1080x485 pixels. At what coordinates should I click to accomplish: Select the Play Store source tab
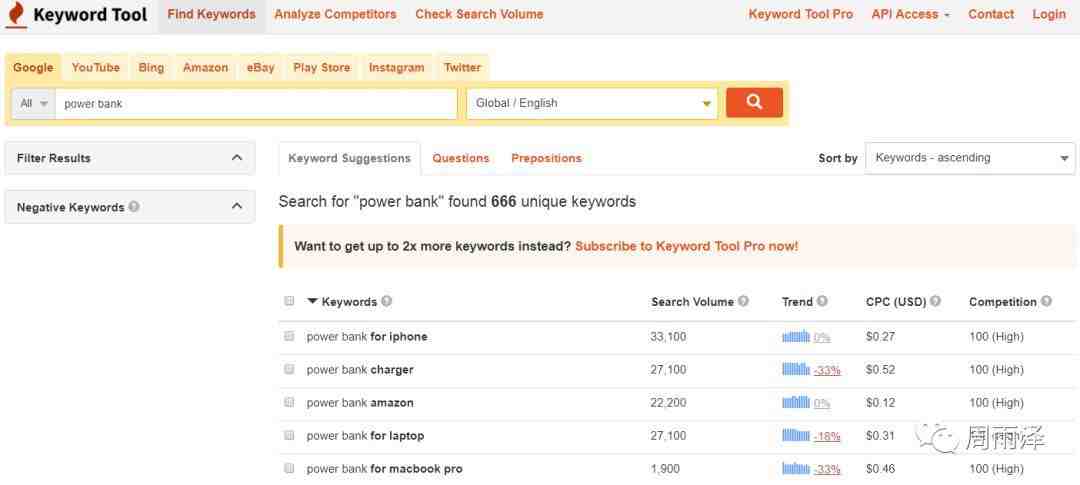pos(322,68)
